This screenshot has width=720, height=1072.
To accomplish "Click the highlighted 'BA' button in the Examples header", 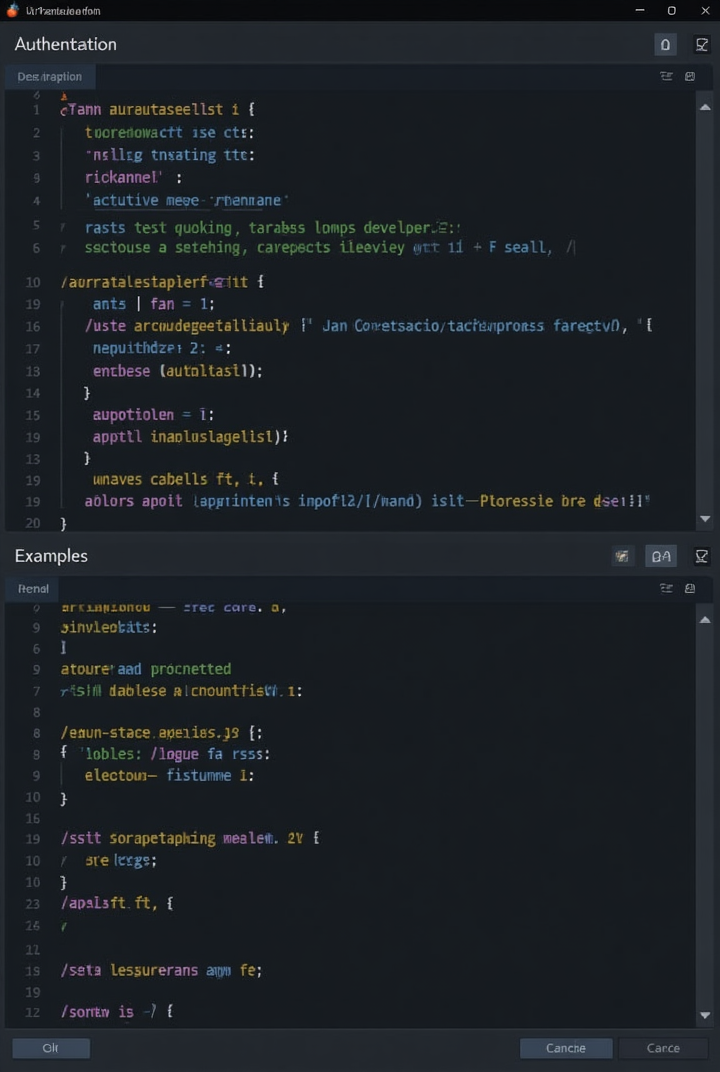I will pyautogui.click(x=661, y=557).
